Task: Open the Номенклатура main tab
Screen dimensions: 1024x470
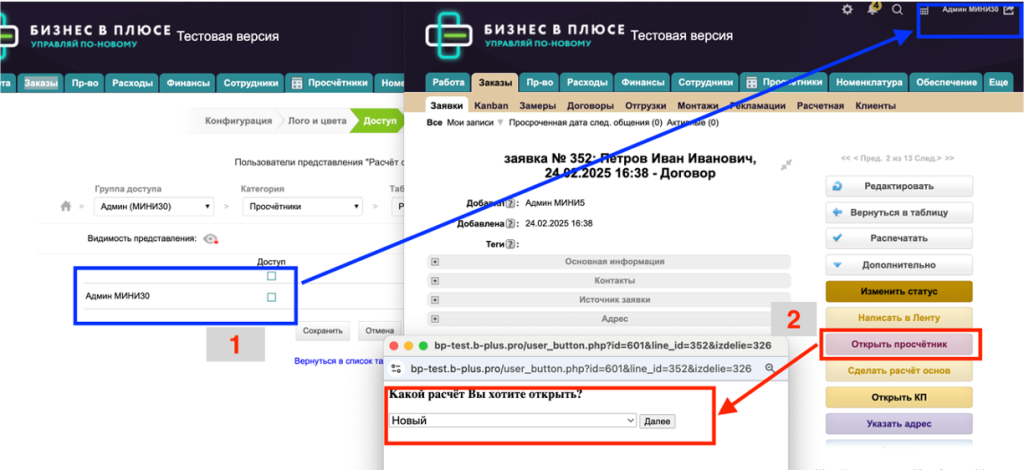Action: pyautogui.click(x=869, y=82)
